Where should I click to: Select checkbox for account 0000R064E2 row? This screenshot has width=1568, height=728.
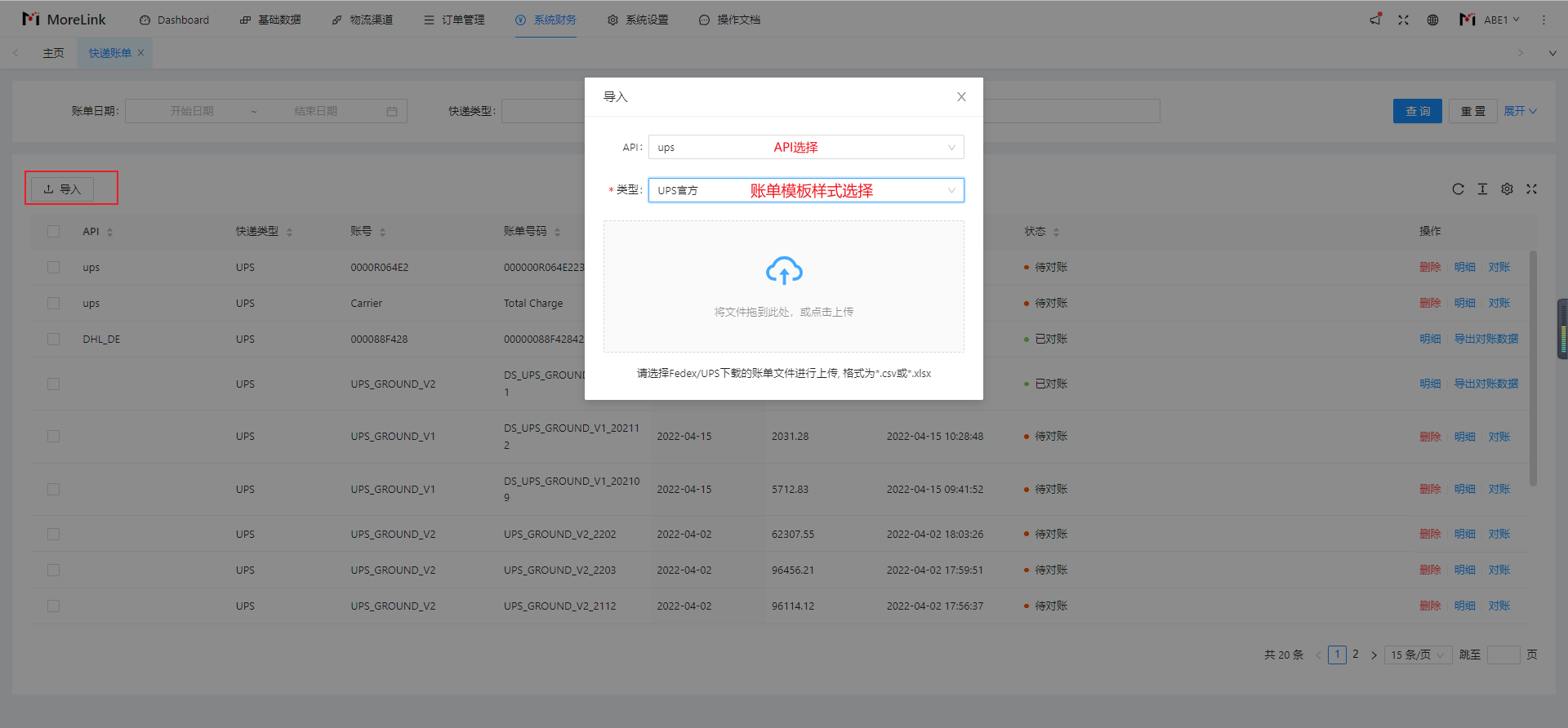click(54, 268)
